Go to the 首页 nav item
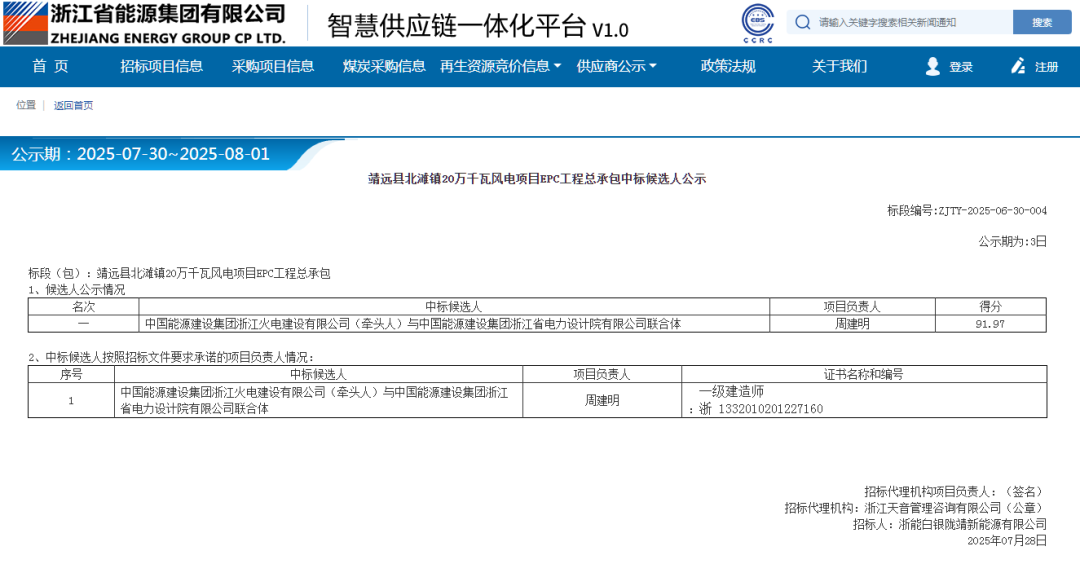This screenshot has width=1080, height=564. click(50, 67)
